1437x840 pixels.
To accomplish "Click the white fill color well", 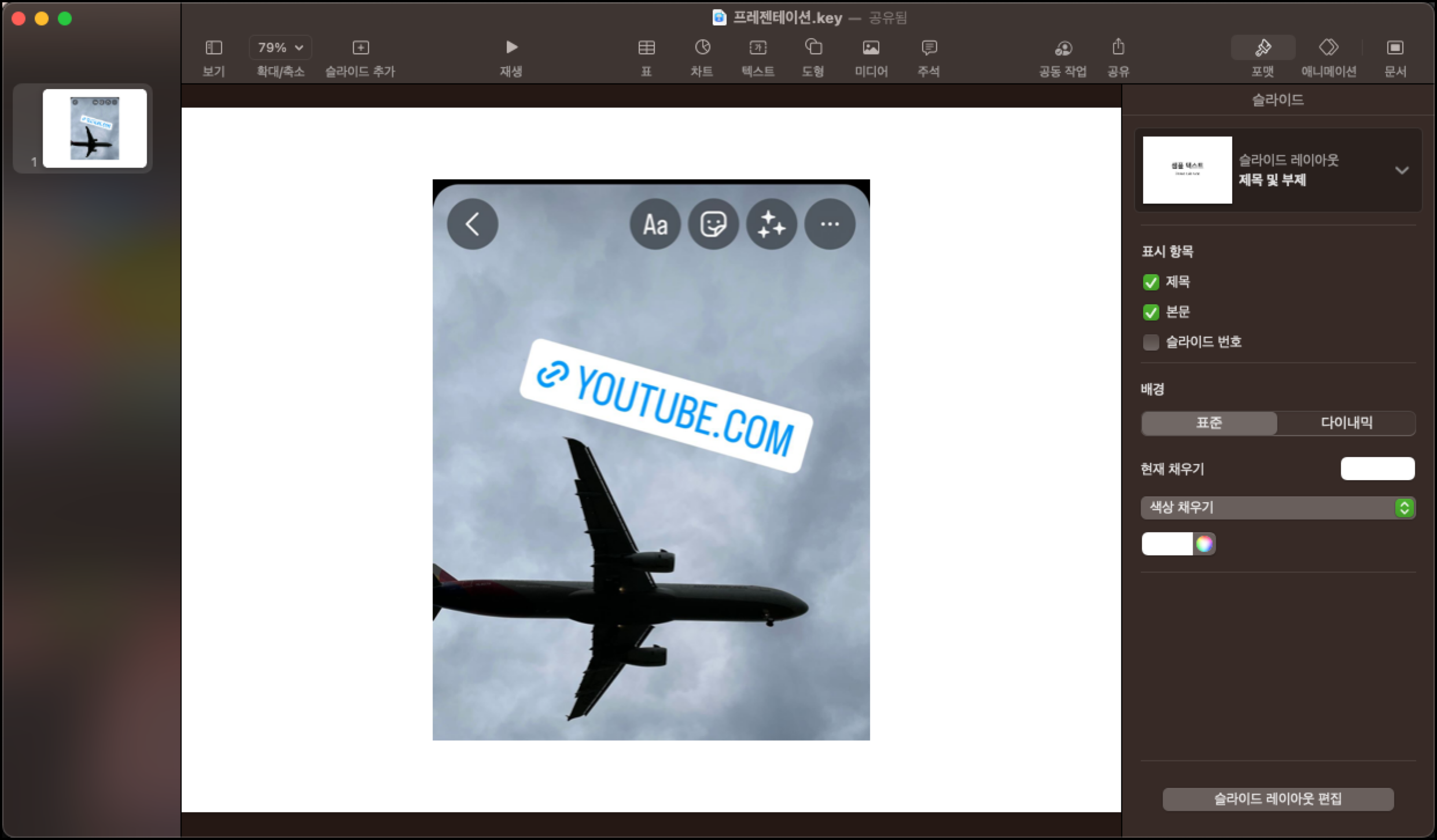I will pyautogui.click(x=1167, y=544).
